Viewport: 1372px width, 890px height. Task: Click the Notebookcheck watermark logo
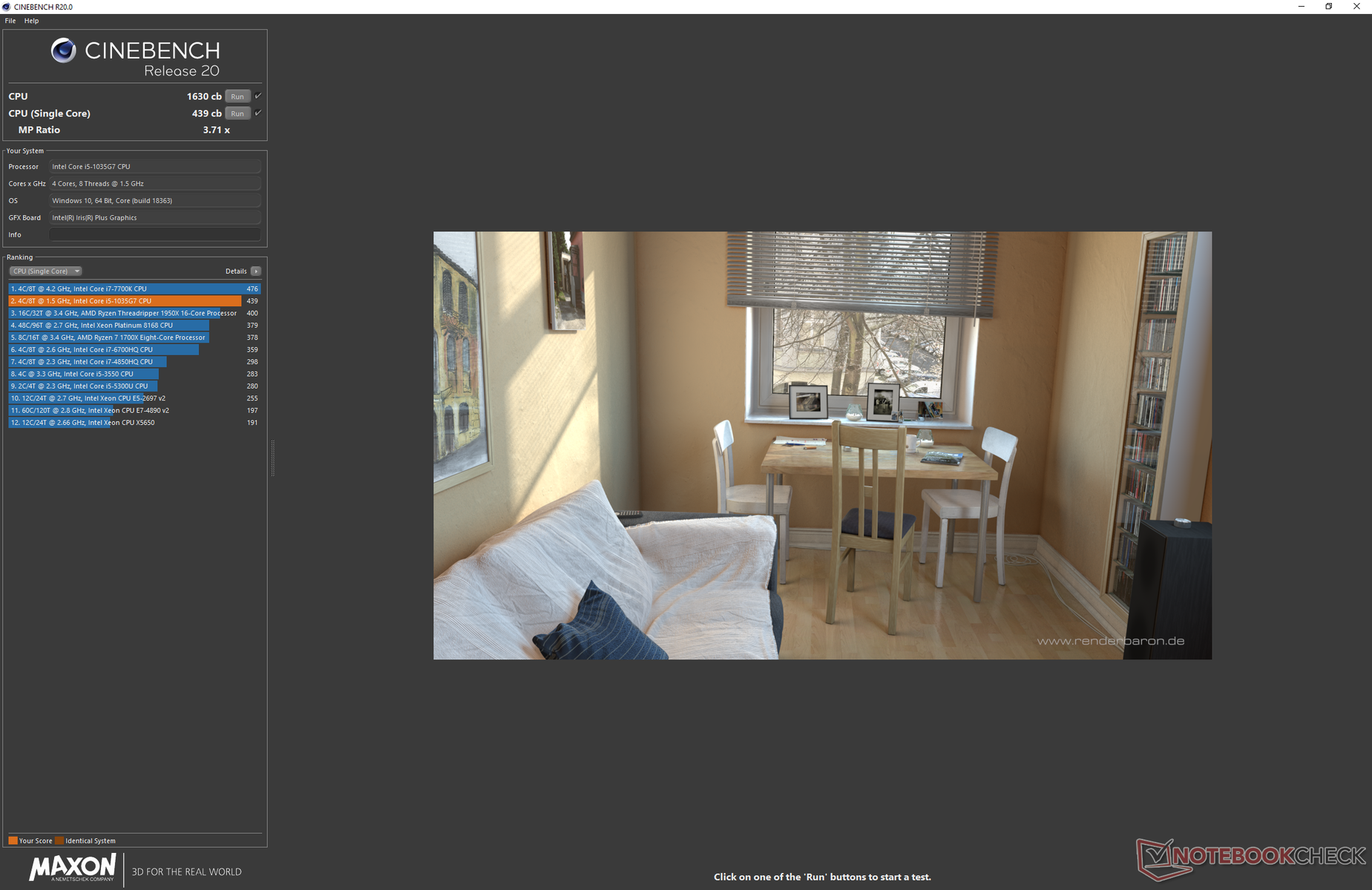(x=1250, y=857)
